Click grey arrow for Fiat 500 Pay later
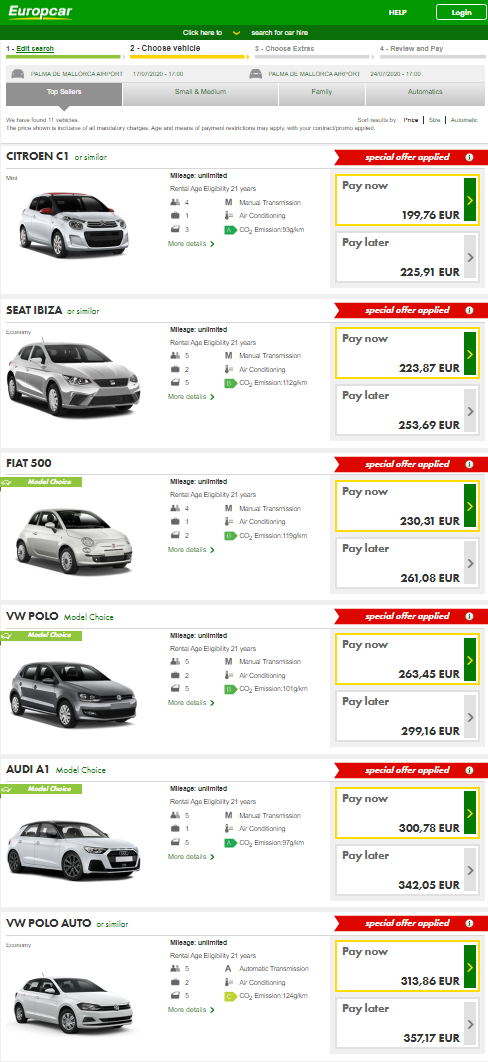 click(x=470, y=563)
